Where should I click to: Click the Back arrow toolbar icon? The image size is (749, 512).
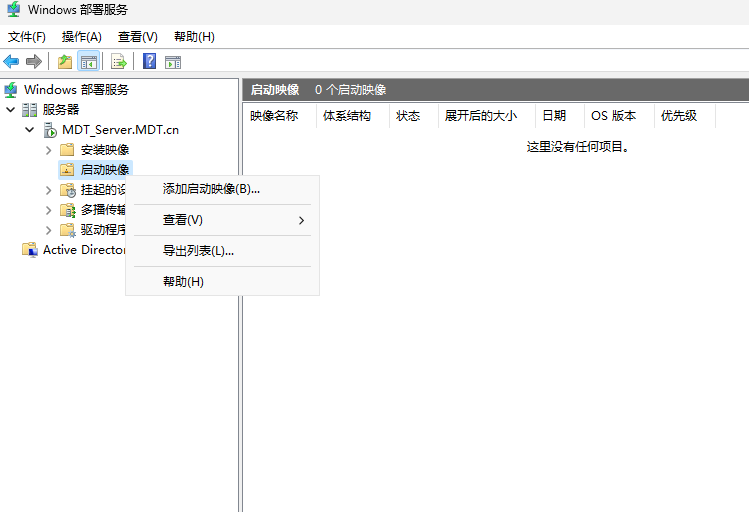pyautogui.click(x=11, y=62)
